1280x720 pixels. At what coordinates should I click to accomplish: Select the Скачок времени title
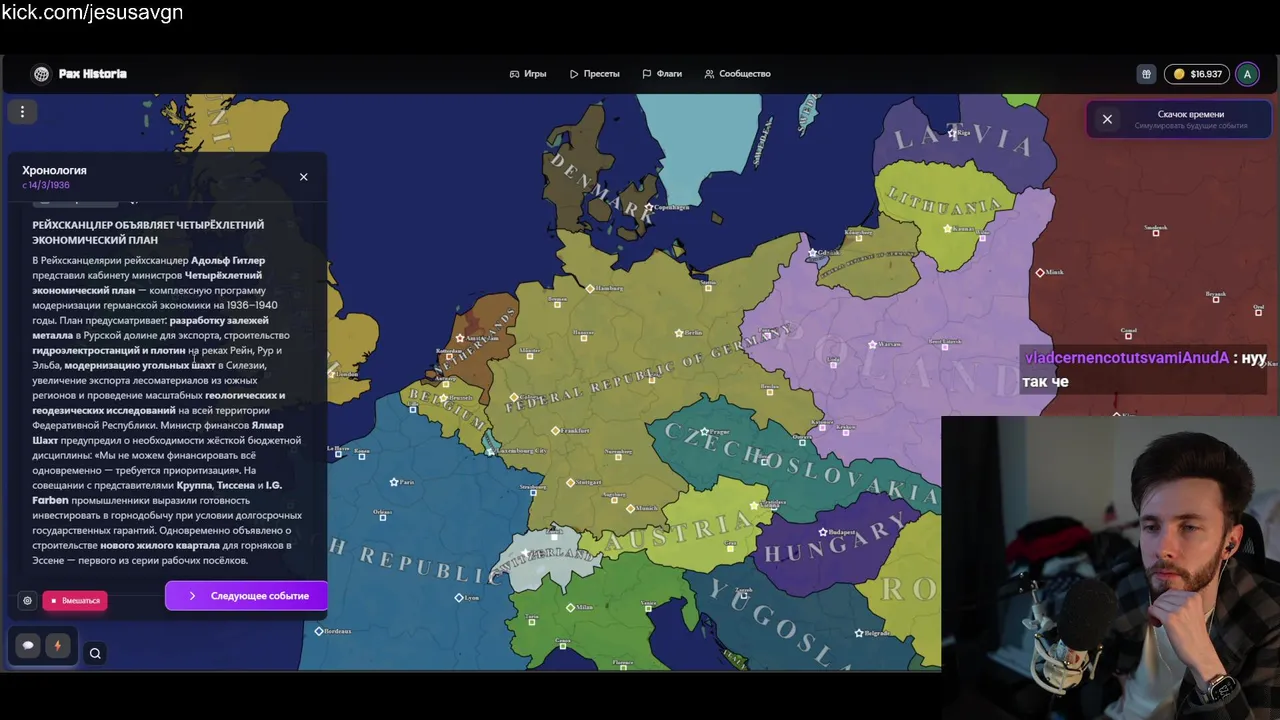point(1191,114)
